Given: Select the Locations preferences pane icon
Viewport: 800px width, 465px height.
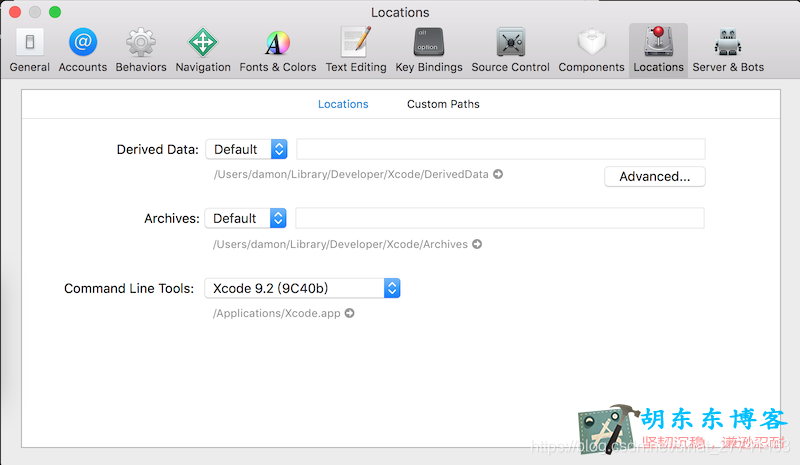Looking at the screenshot, I should coord(658,50).
